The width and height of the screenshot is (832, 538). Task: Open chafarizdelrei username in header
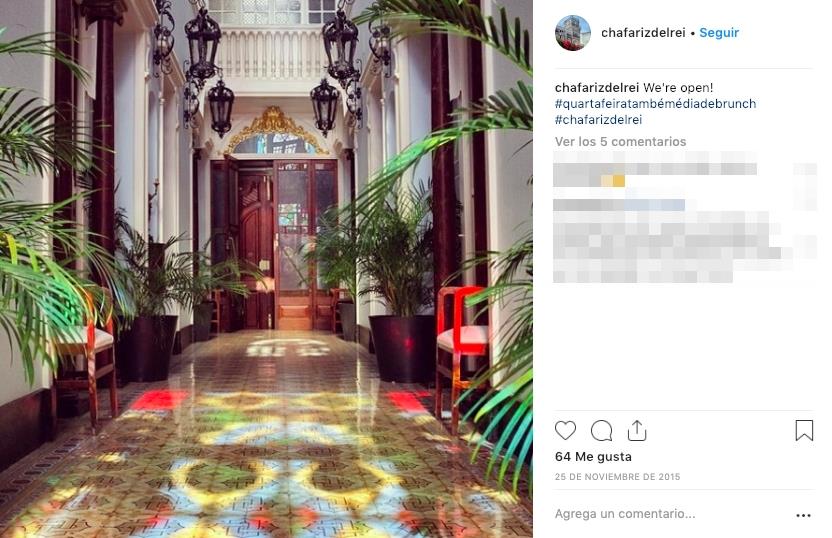[x=643, y=33]
